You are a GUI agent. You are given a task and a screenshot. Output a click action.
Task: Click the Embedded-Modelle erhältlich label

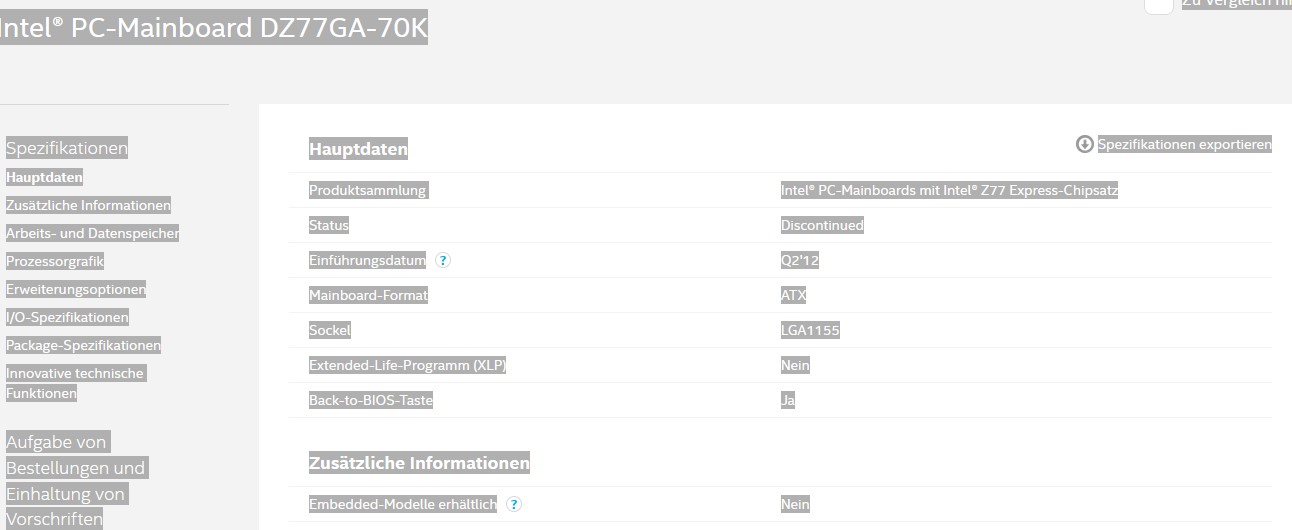pyautogui.click(x=403, y=504)
